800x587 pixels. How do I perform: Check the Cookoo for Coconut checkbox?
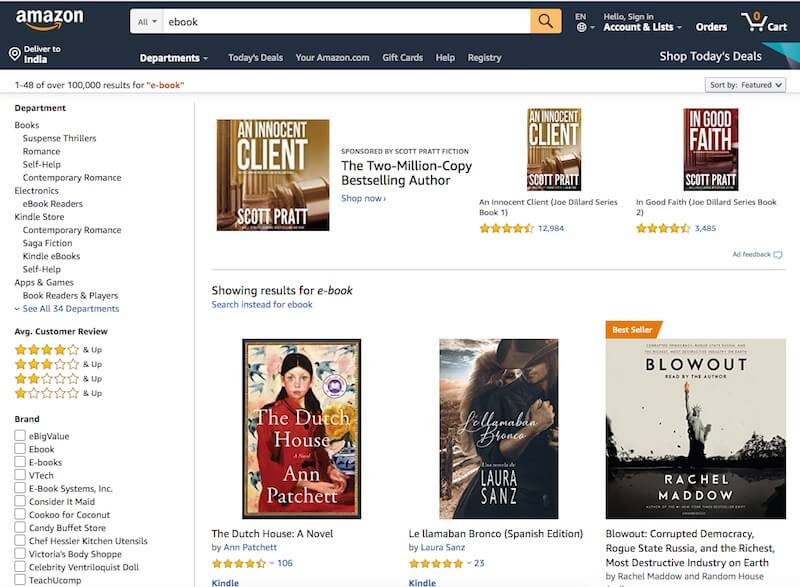coord(20,514)
